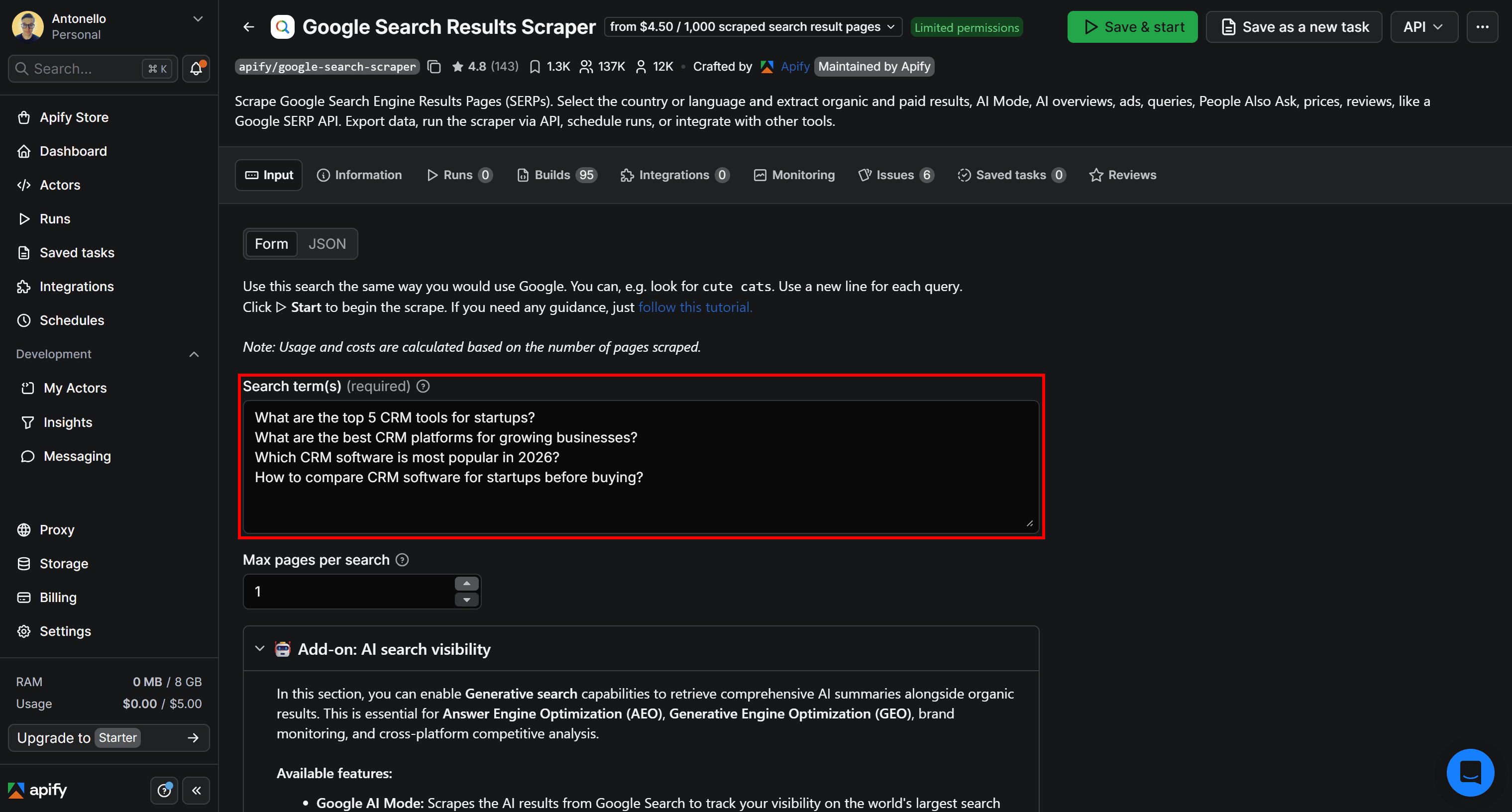Switch input view to JSON
The width and height of the screenshot is (1512, 812).
pyautogui.click(x=327, y=244)
